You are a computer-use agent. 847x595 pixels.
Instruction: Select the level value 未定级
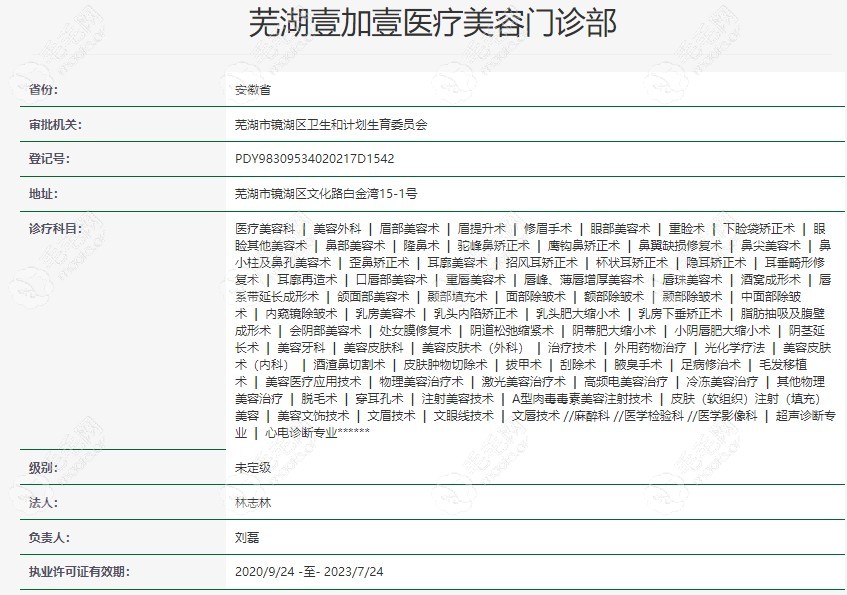click(253, 467)
